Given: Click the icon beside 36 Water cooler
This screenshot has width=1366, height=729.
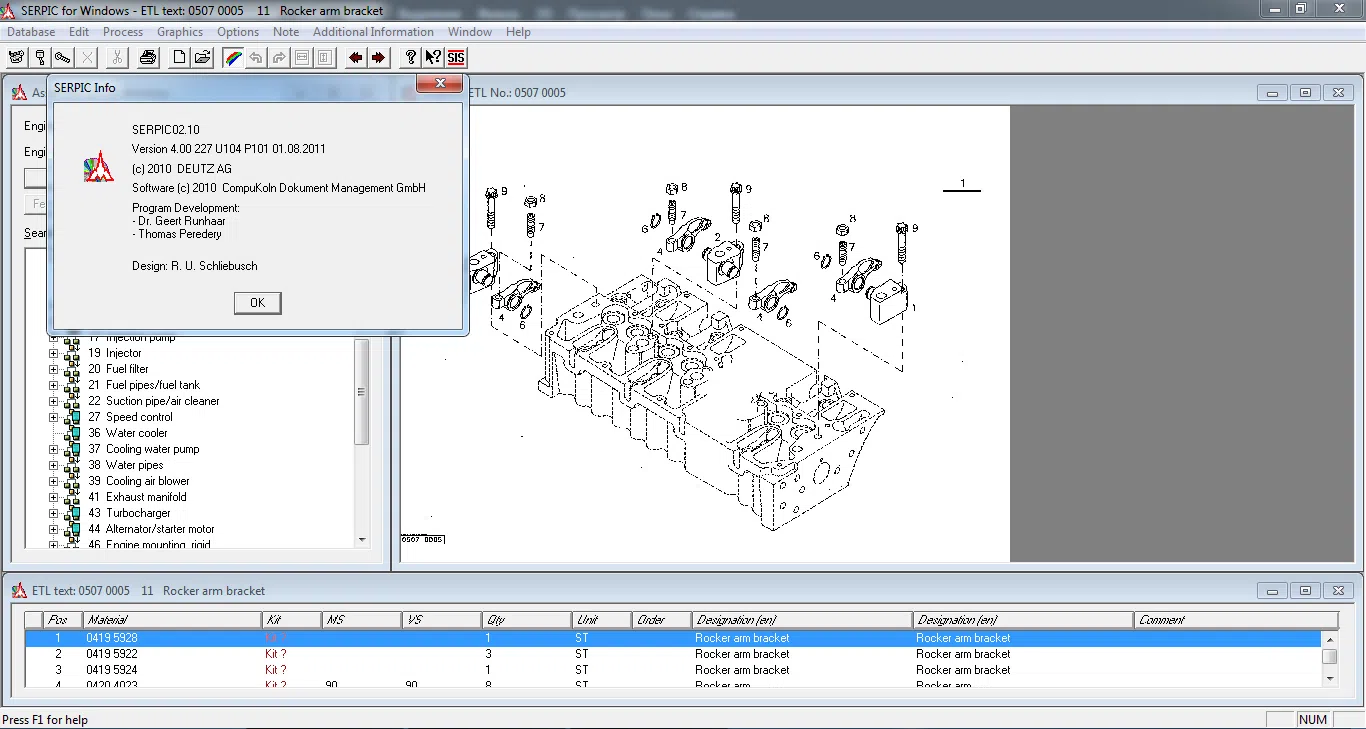Looking at the screenshot, I should tap(72, 433).
